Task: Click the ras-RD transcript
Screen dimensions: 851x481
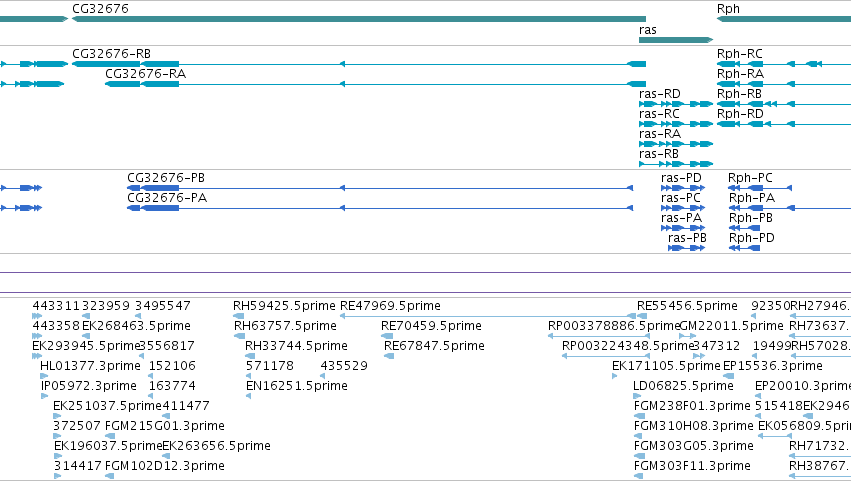Action: (x=676, y=104)
